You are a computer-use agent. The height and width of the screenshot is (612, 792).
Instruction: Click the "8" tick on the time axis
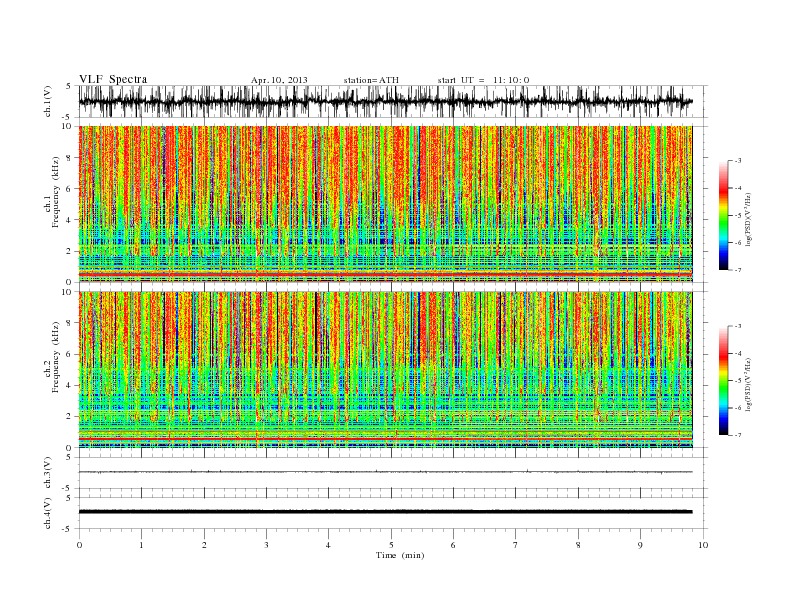click(x=578, y=545)
